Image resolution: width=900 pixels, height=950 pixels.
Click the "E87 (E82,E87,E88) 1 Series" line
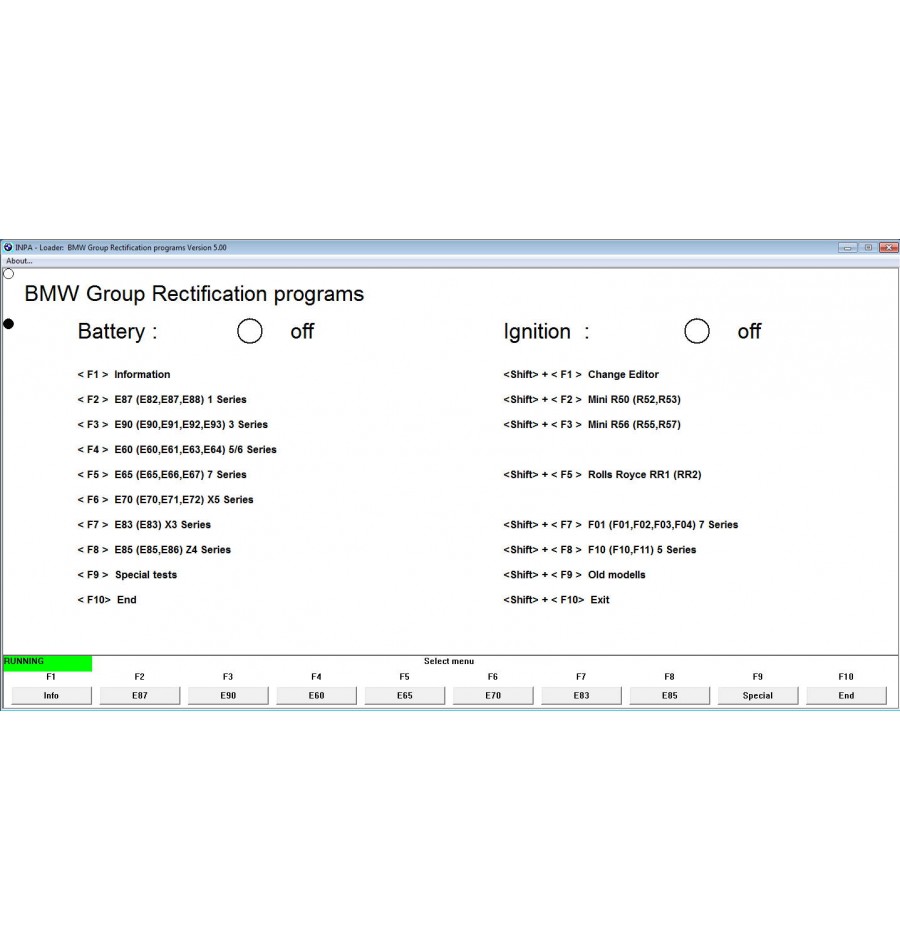pos(162,399)
